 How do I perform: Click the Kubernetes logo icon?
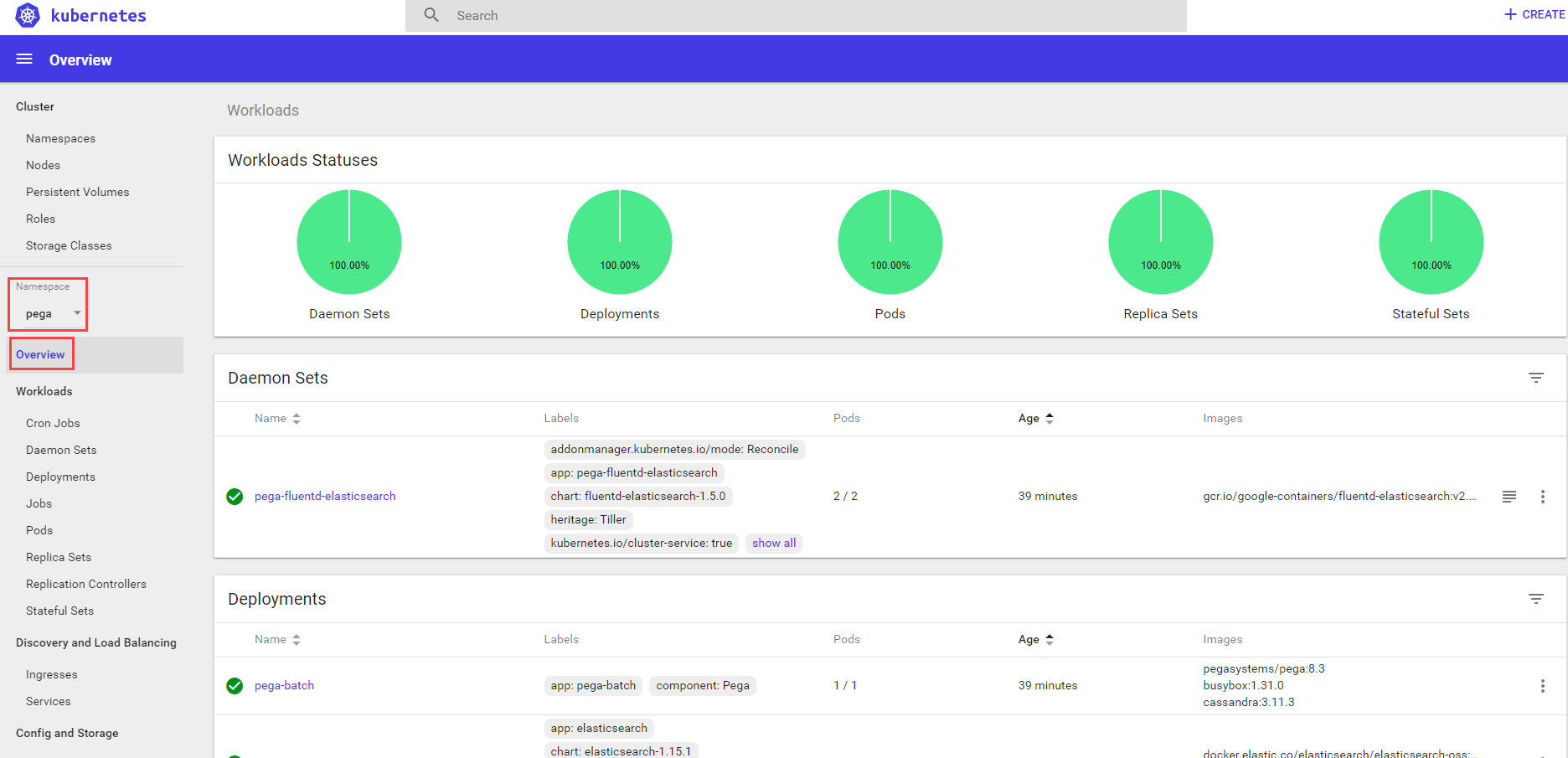28,15
